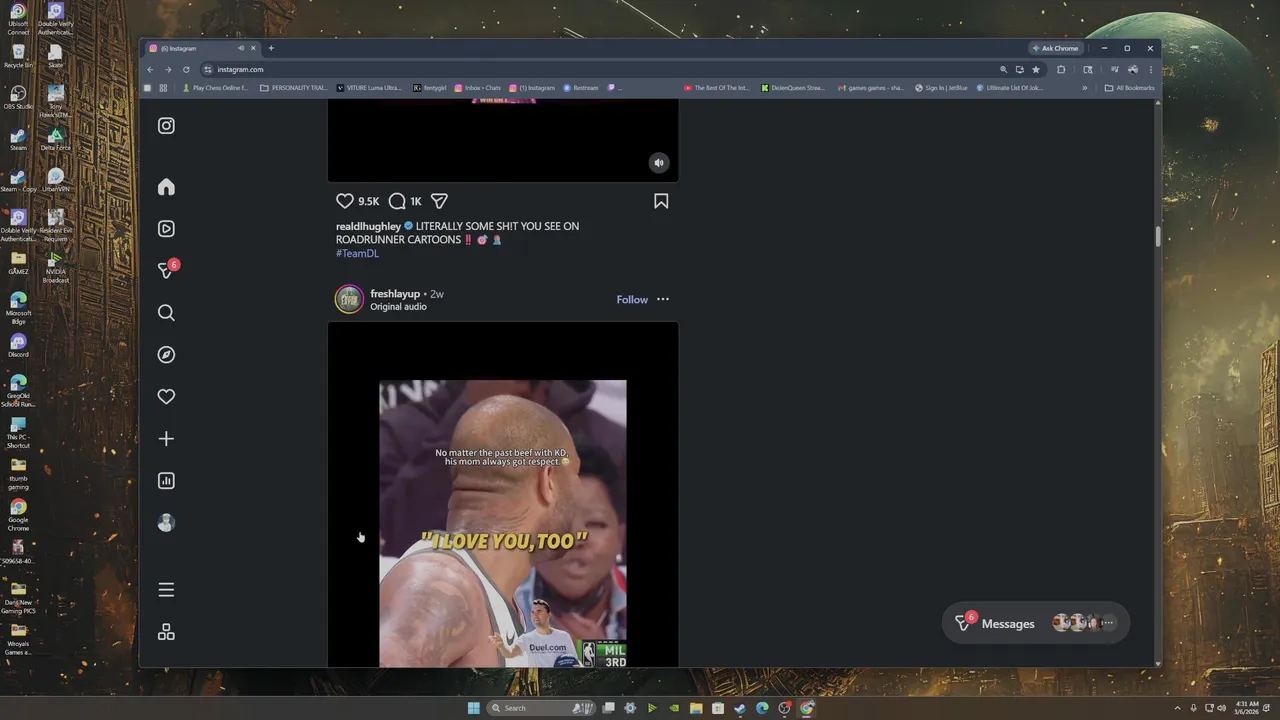Create a new post with plus icon
The height and width of the screenshot is (720, 1280).
click(166, 439)
